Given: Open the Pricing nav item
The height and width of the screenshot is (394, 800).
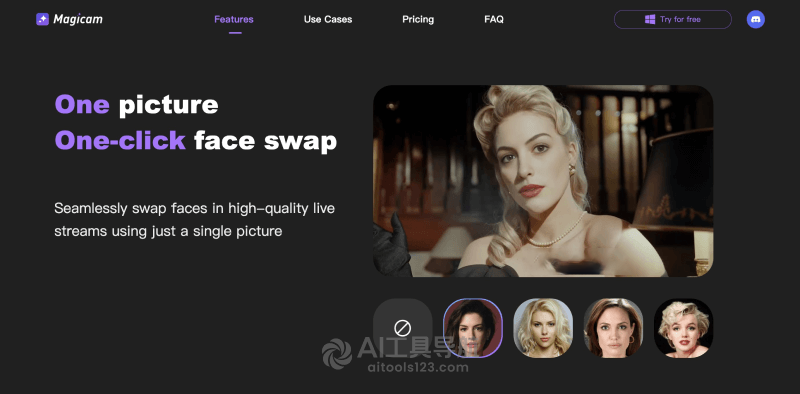Looking at the screenshot, I should click(418, 19).
